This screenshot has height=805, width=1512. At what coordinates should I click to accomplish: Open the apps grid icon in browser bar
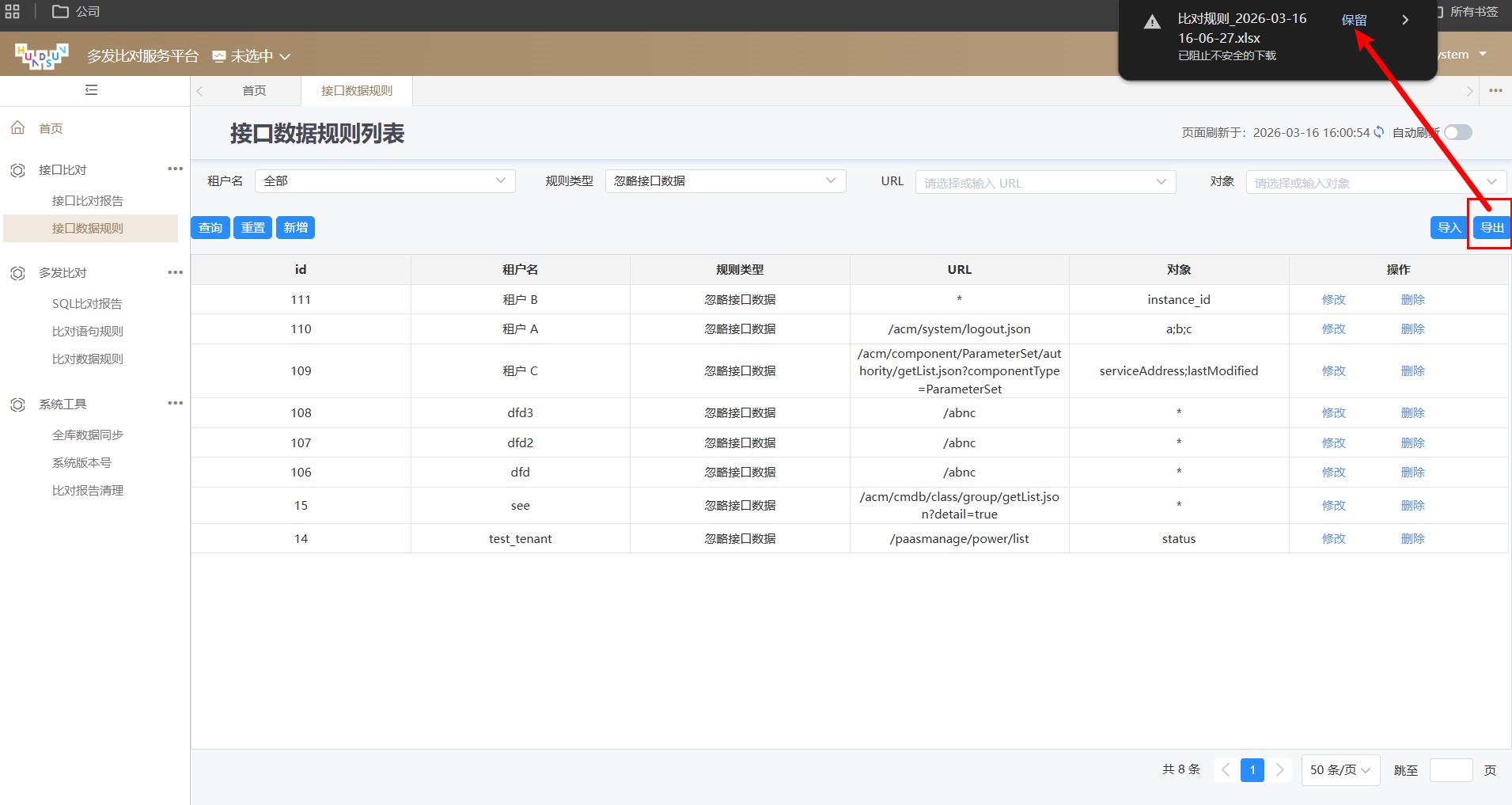pos(13,11)
